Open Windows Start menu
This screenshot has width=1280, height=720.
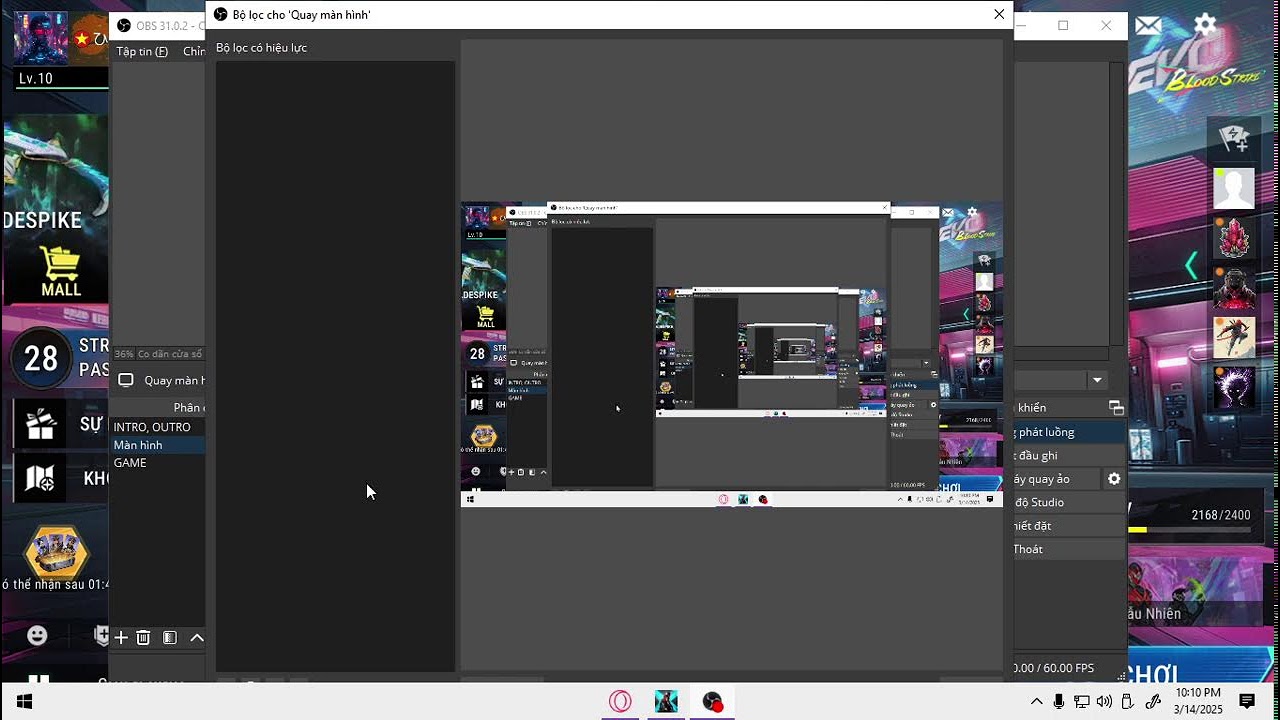(x=24, y=702)
